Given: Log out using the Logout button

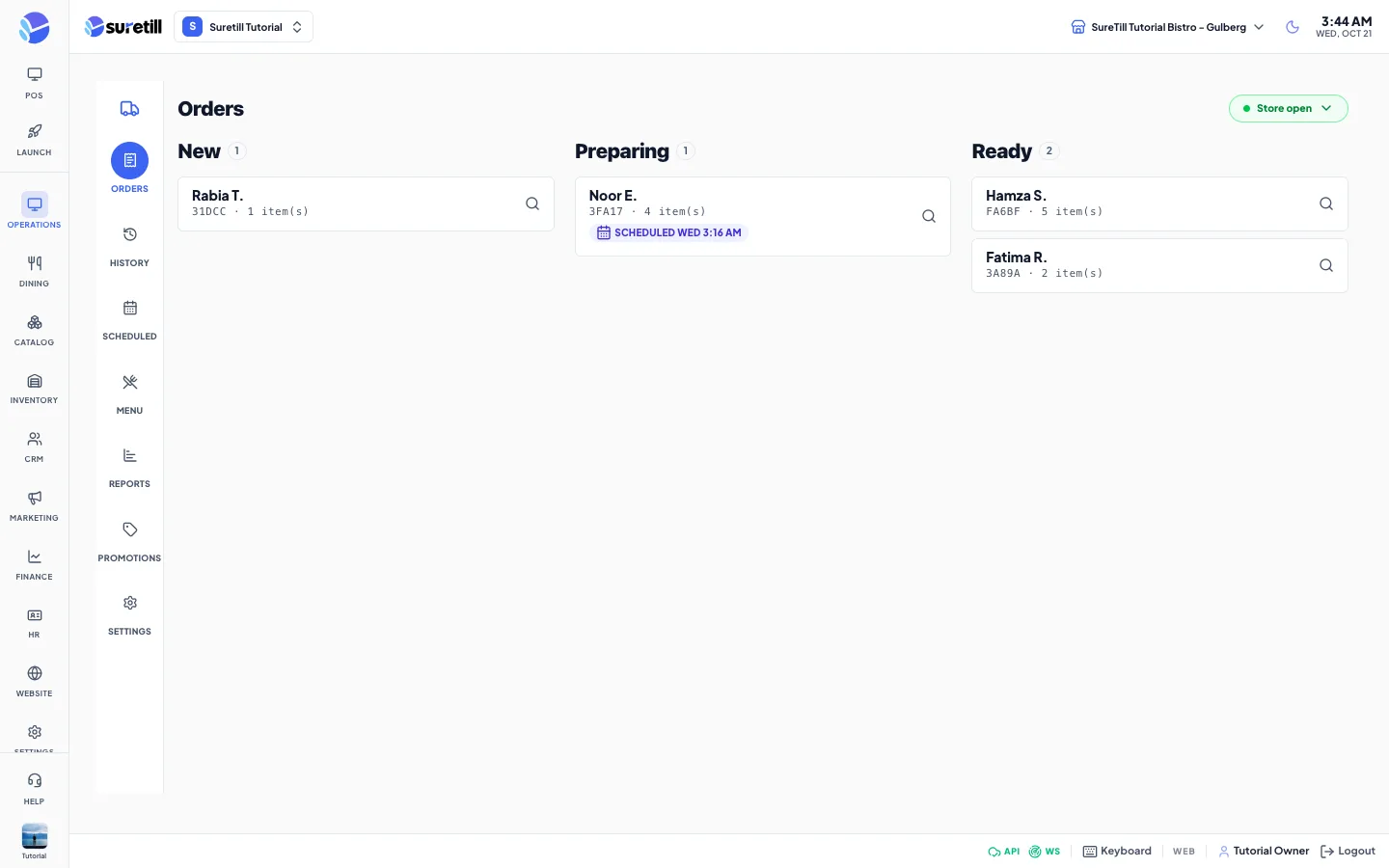Looking at the screenshot, I should point(1348,852).
